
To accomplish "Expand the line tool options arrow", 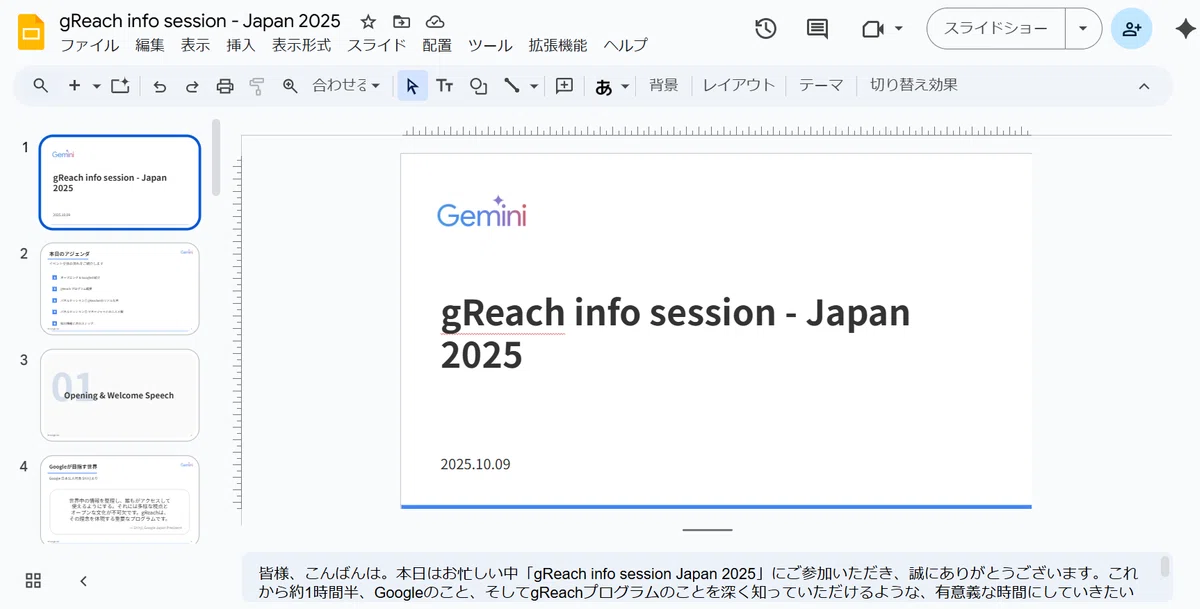I will point(534,86).
